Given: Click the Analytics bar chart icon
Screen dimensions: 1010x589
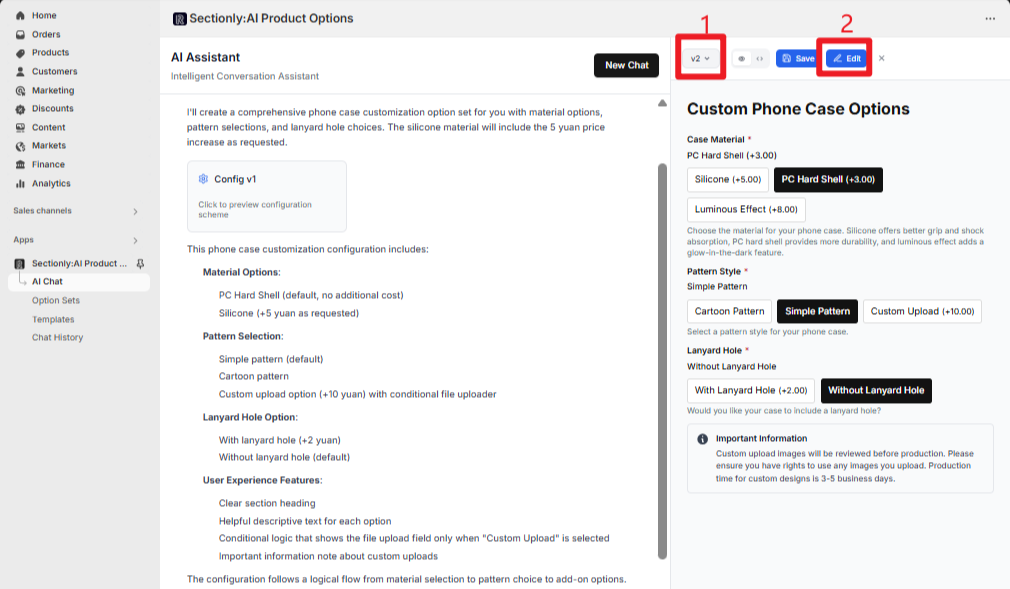Looking at the screenshot, I should pos(21,184).
